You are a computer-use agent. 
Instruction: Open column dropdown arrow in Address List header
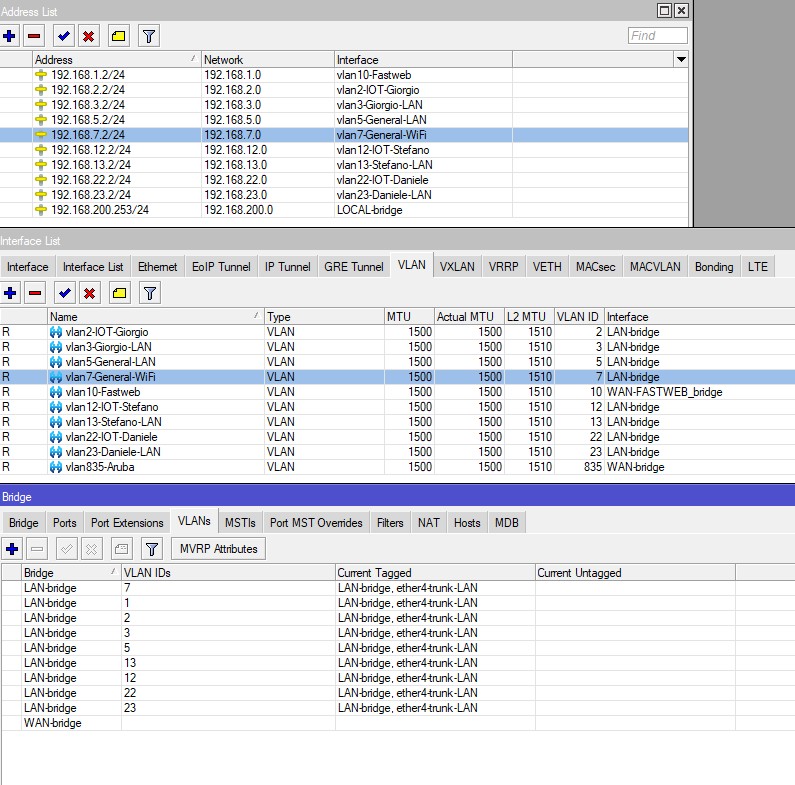(x=681, y=60)
